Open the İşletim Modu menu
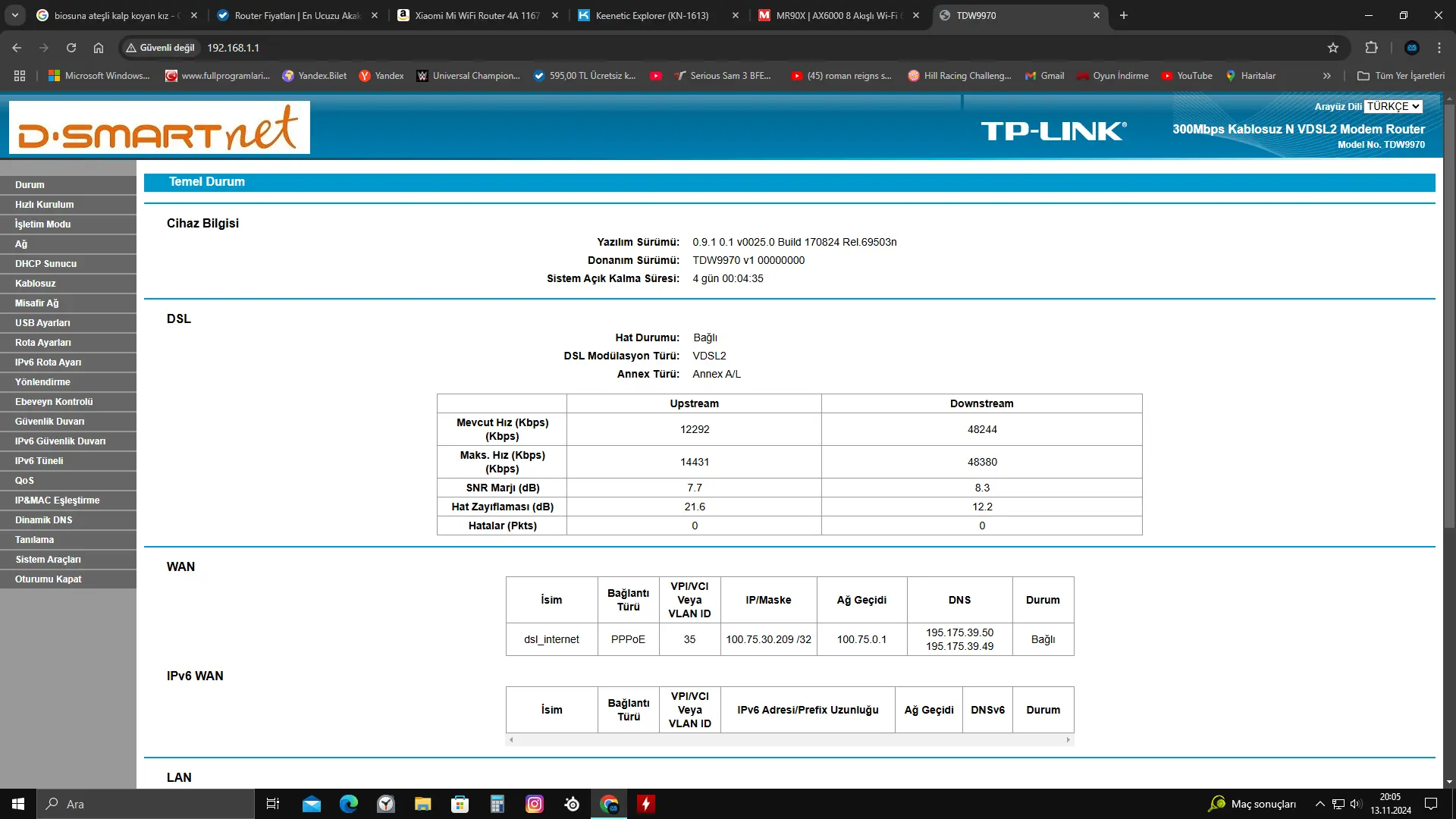 68,224
